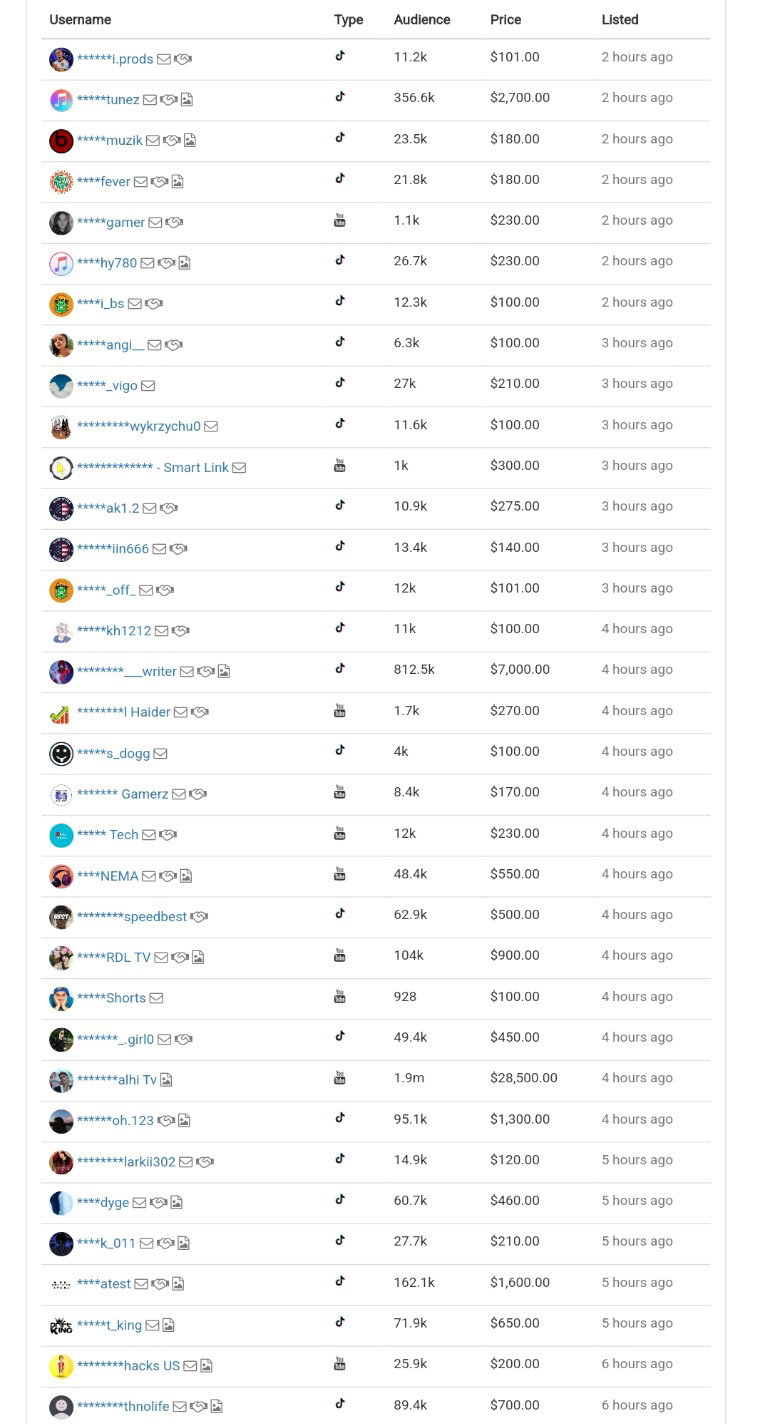The height and width of the screenshot is (1424, 770).
Task: Click the image icon beside alhi Tv
Action: [x=166, y=1080]
